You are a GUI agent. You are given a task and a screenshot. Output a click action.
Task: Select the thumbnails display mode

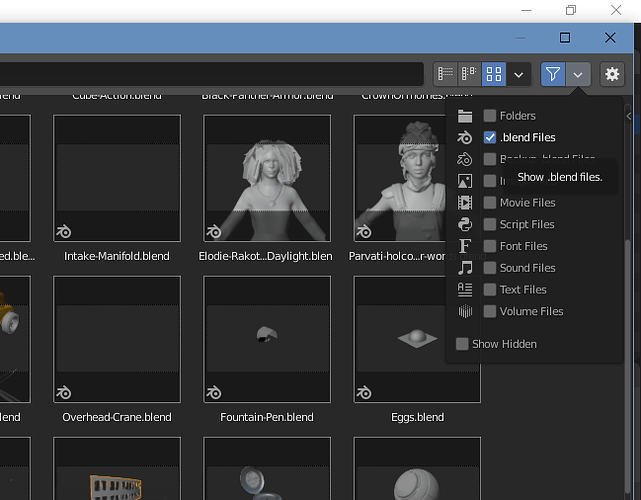point(494,74)
